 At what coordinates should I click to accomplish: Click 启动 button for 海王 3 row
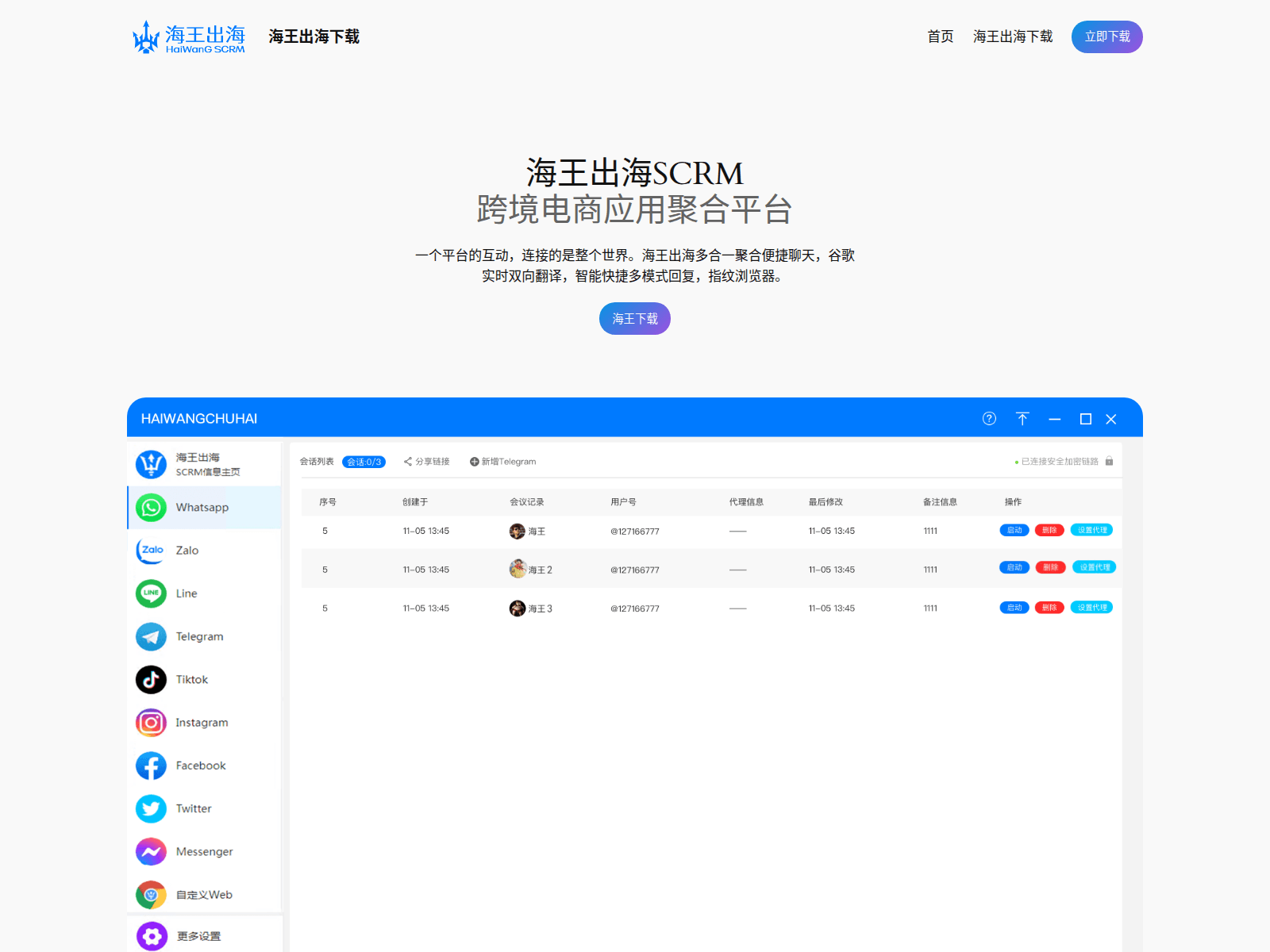1014,608
